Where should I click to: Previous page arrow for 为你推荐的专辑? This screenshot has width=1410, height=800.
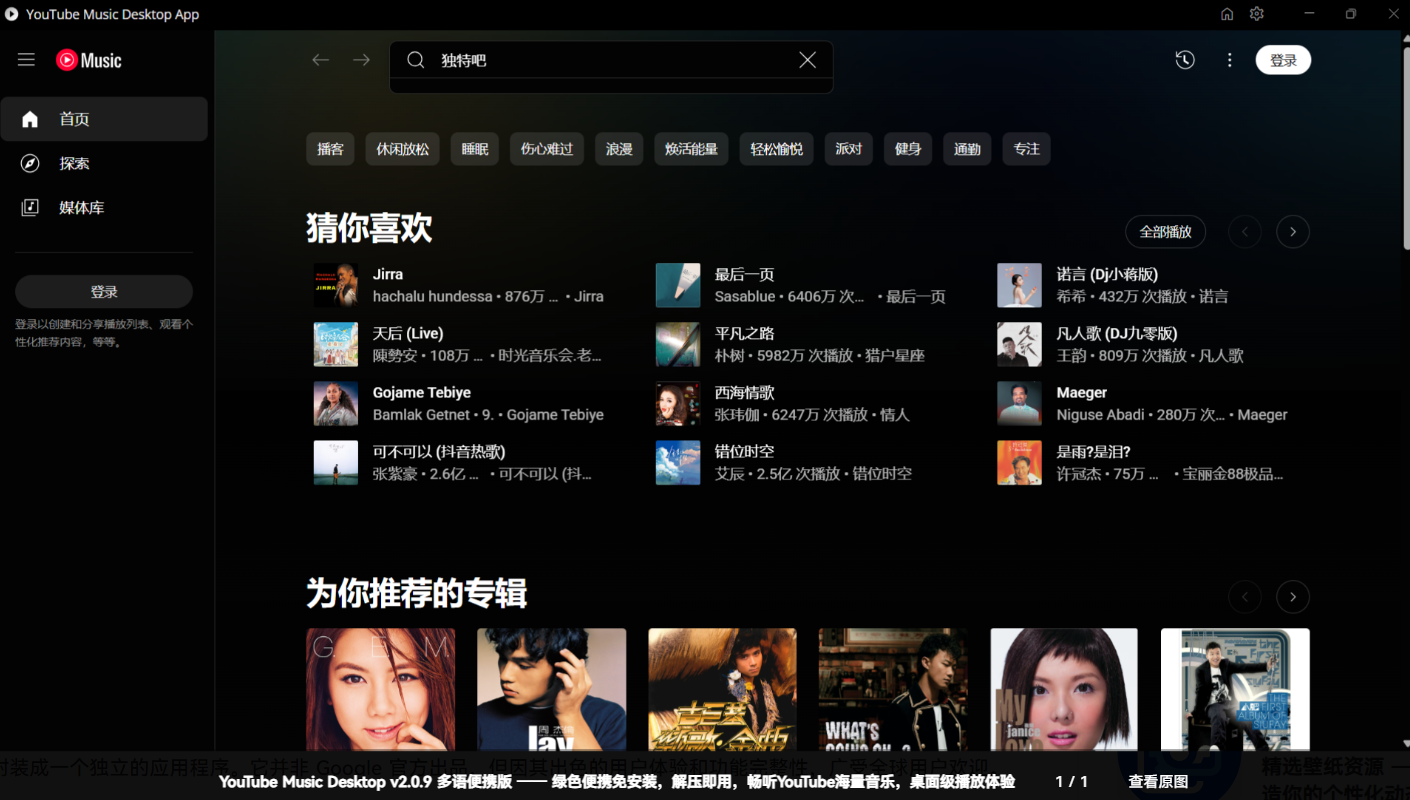[1245, 597]
